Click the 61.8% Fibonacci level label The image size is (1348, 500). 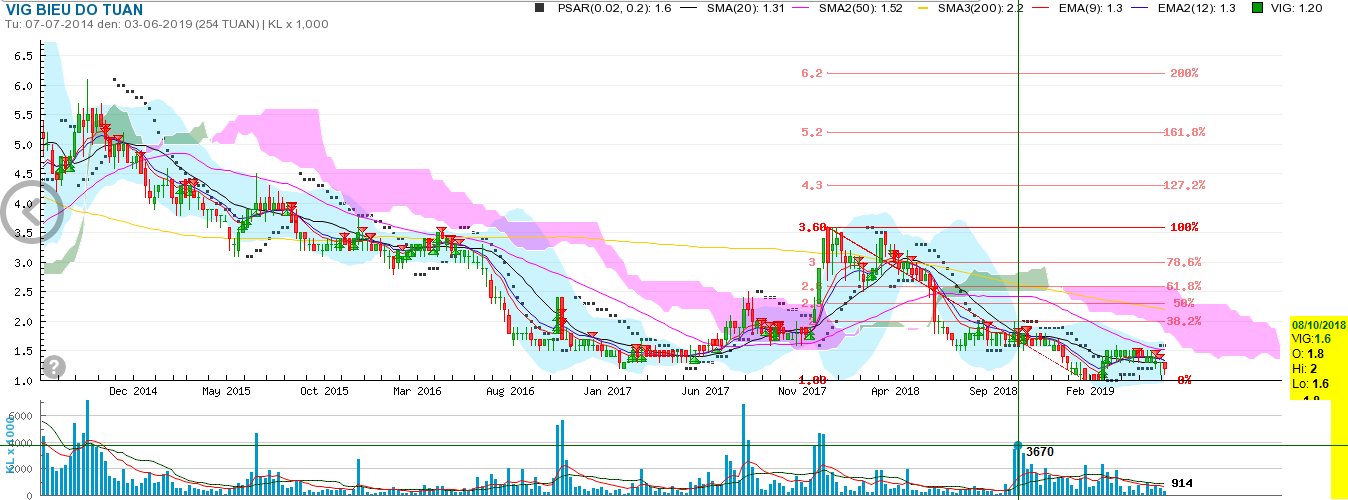(x=1184, y=287)
